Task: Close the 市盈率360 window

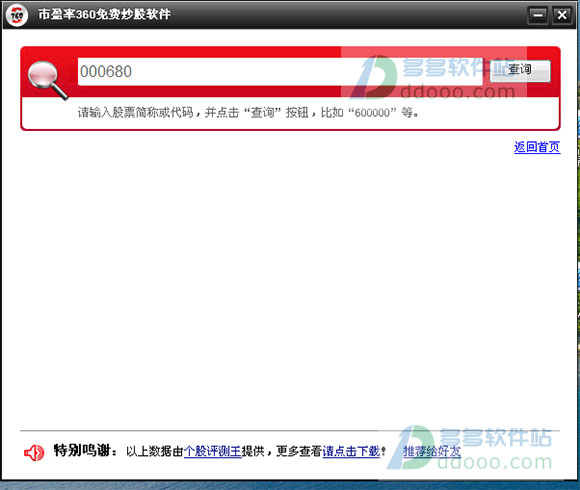Action: (562, 15)
